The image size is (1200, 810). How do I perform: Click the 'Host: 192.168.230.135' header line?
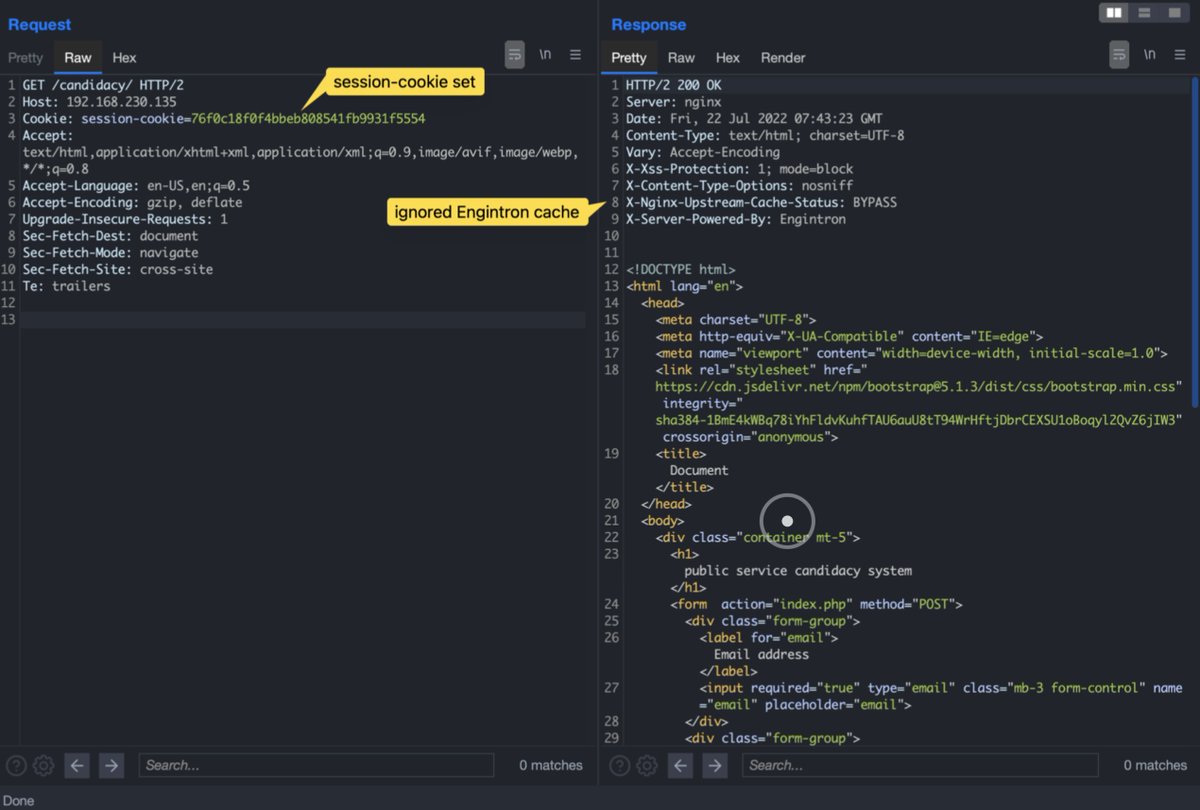99,102
